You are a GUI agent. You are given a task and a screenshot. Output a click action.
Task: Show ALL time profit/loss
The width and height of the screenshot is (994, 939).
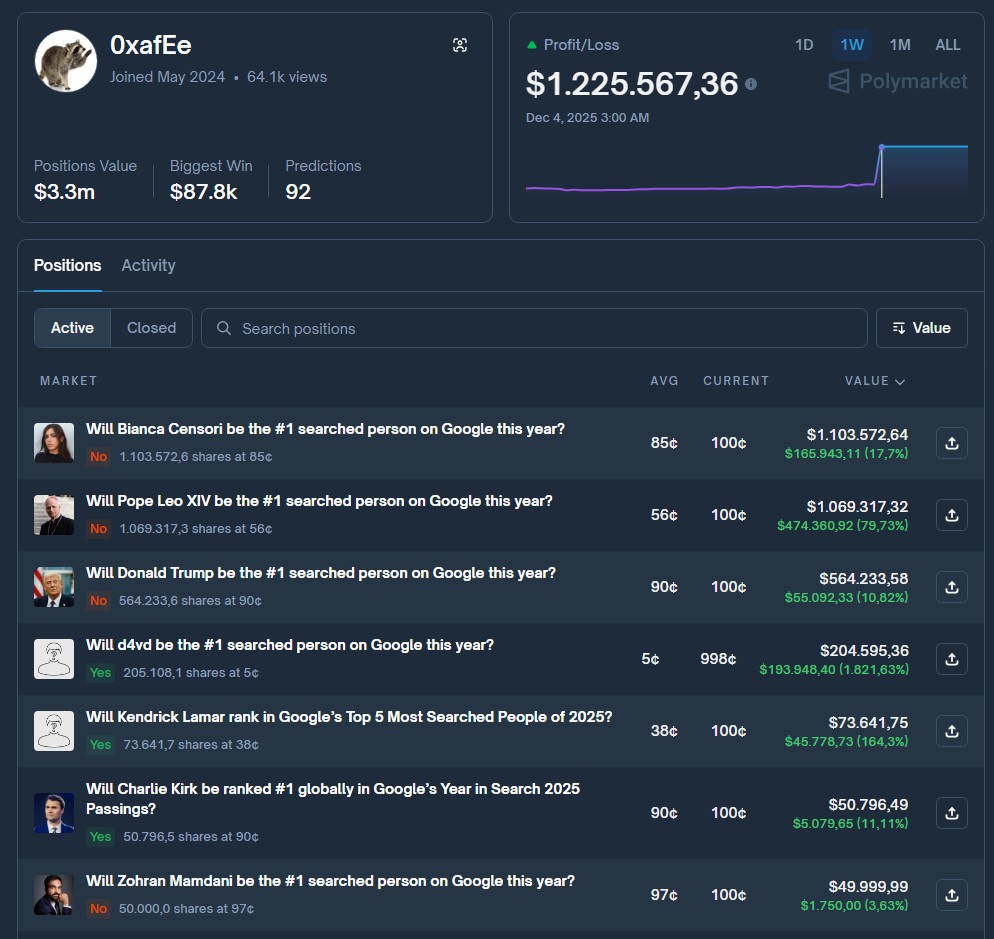(x=947, y=45)
